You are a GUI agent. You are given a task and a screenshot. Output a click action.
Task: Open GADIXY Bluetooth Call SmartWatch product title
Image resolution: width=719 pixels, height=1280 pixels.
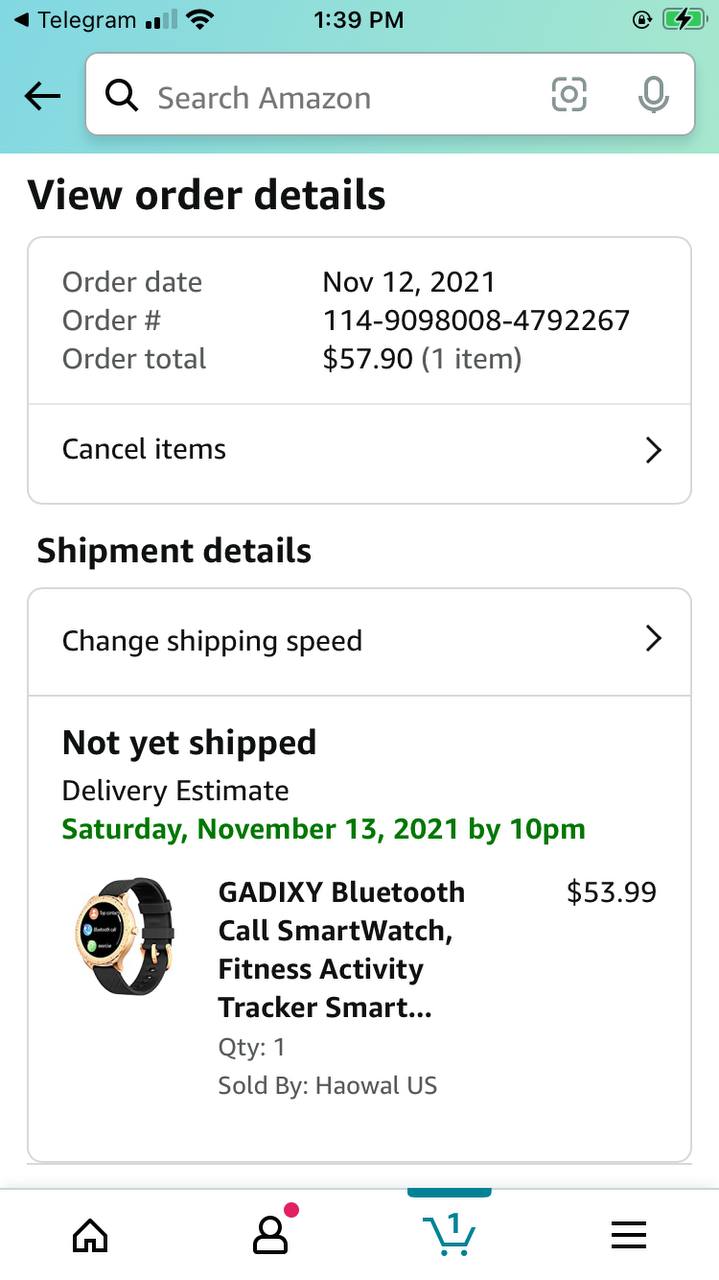[341, 949]
